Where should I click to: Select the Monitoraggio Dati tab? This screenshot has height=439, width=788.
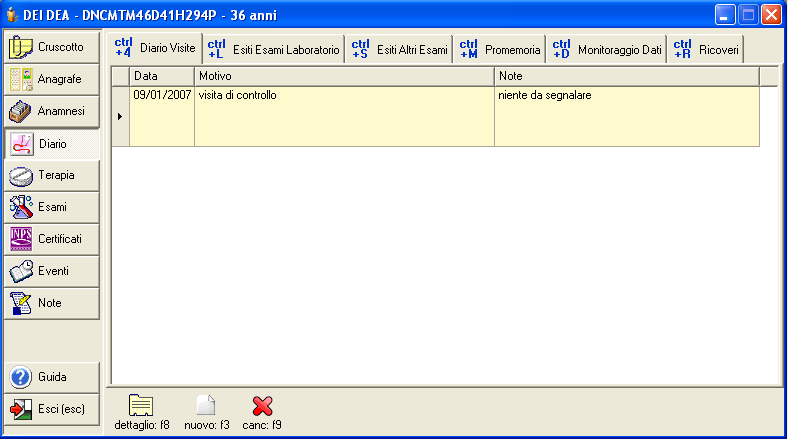tap(607, 49)
